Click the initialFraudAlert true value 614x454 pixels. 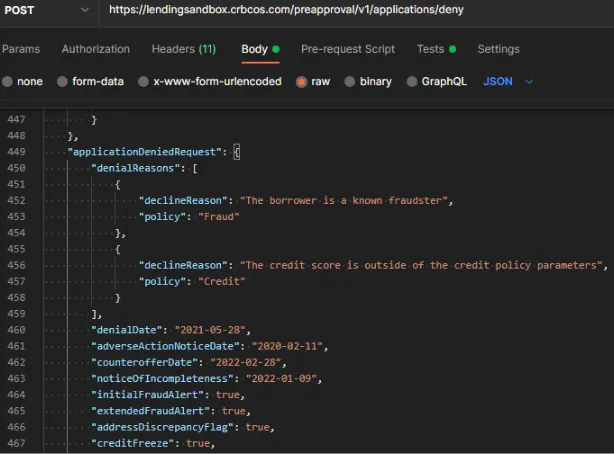(x=228, y=394)
